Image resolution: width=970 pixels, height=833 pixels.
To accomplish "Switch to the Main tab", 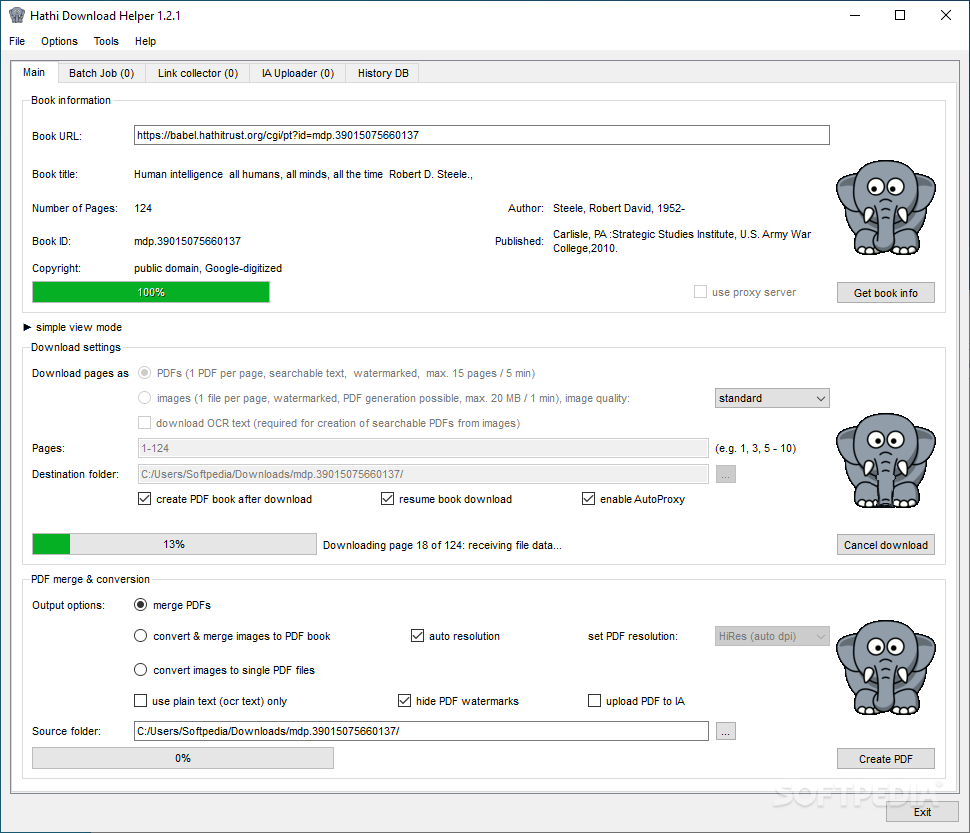I will pos(34,72).
